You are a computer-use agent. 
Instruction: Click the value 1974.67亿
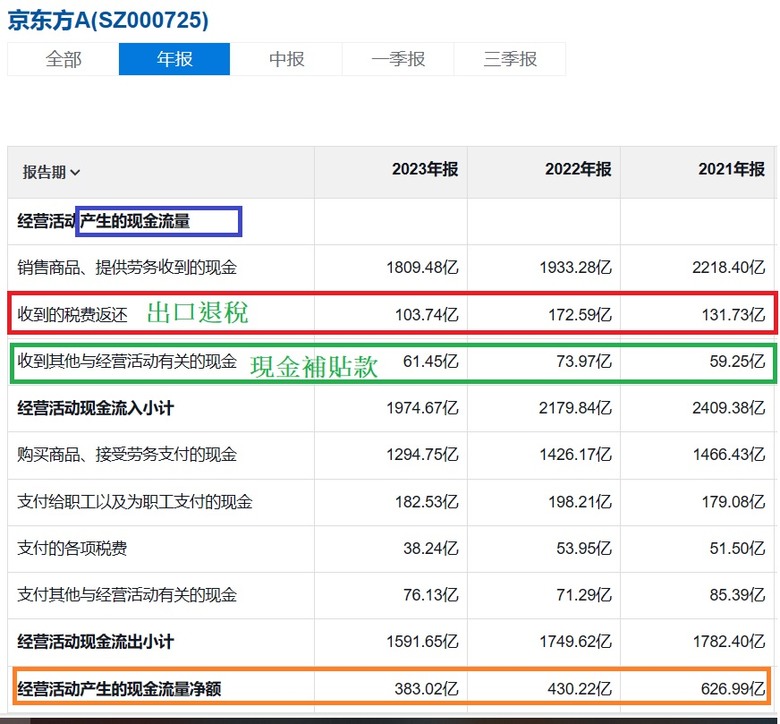tap(422, 408)
